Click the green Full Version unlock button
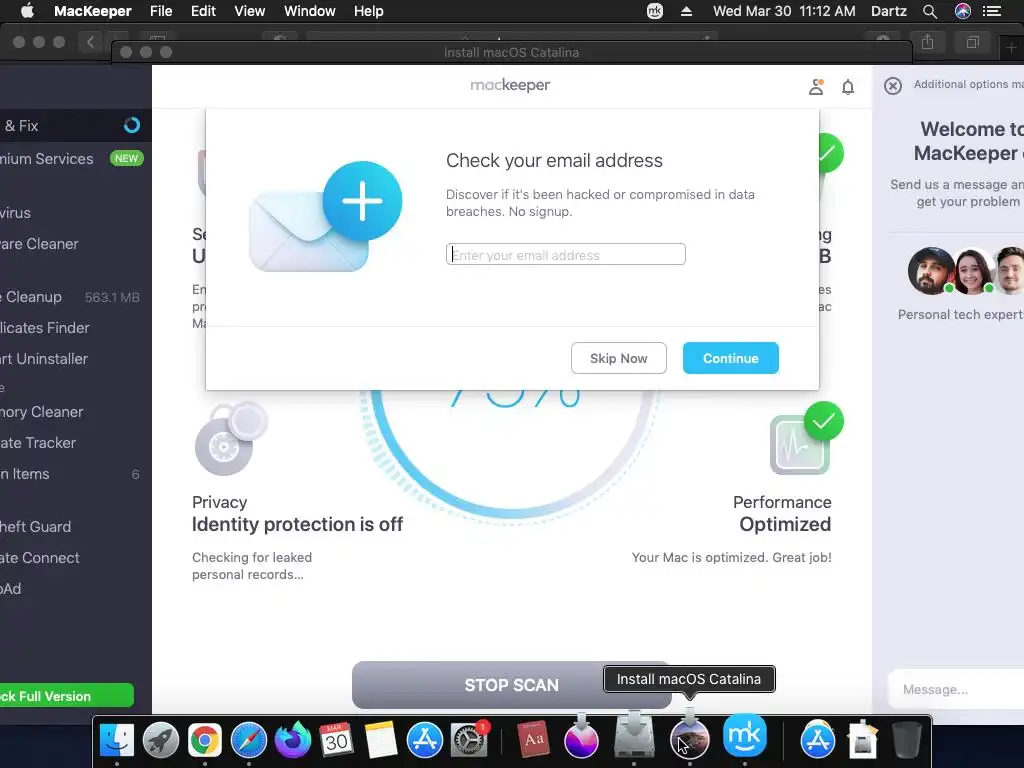Viewport: 1024px width, 768px height. [x=67, y=696]
